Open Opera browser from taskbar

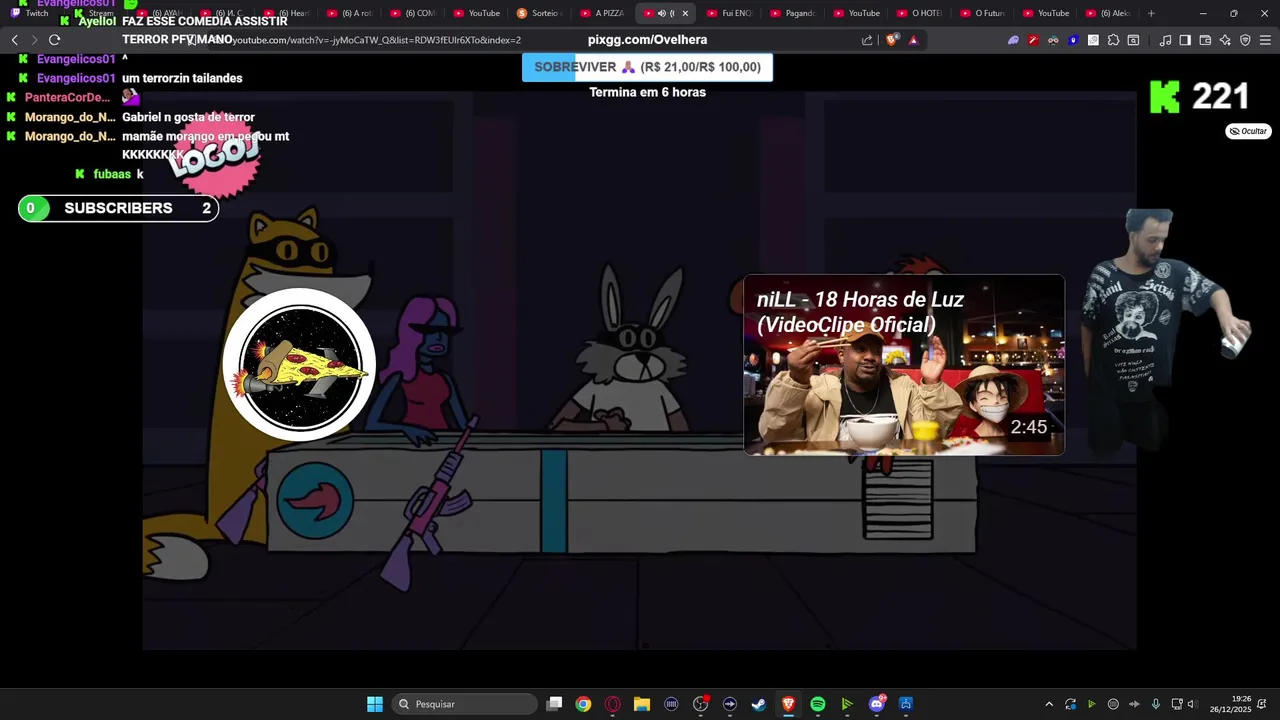pos(613,704)
